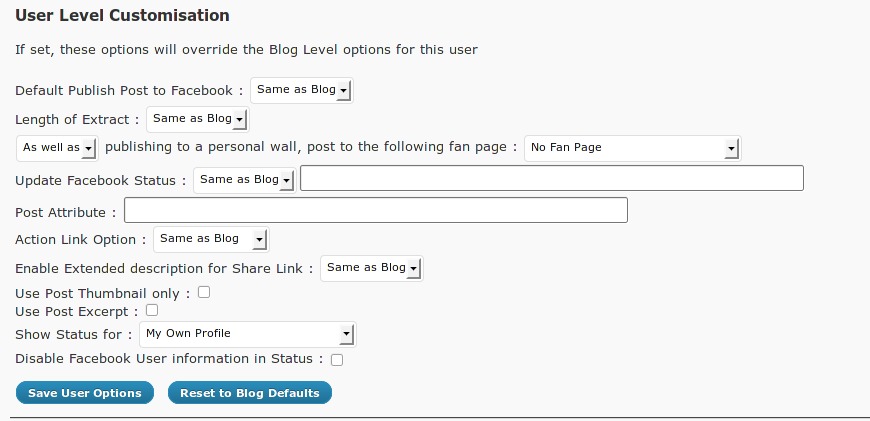Click the 'Length of Extract' label text
870x421 pixels.
coord(72,120)
